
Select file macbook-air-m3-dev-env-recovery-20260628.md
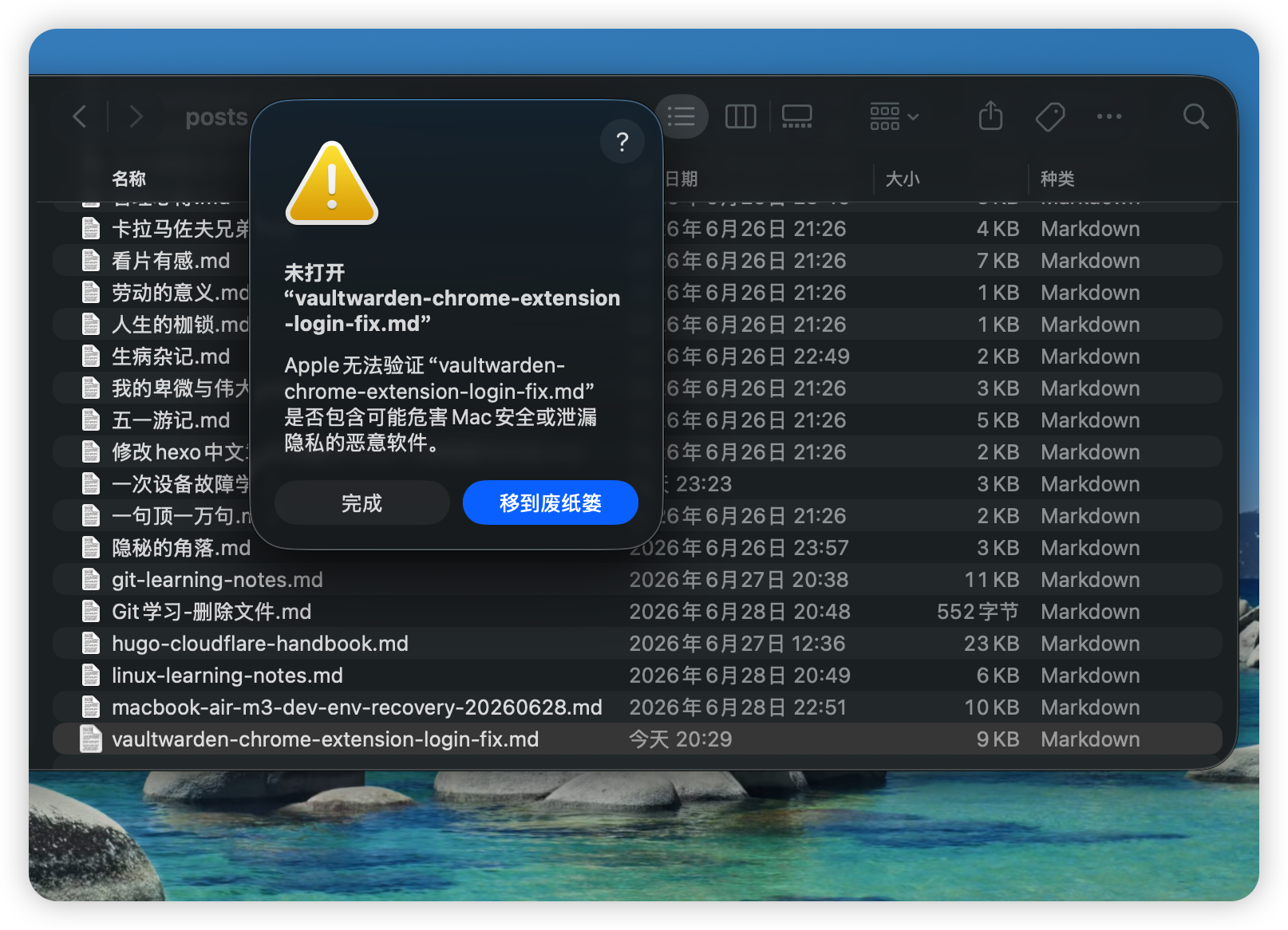357,707
